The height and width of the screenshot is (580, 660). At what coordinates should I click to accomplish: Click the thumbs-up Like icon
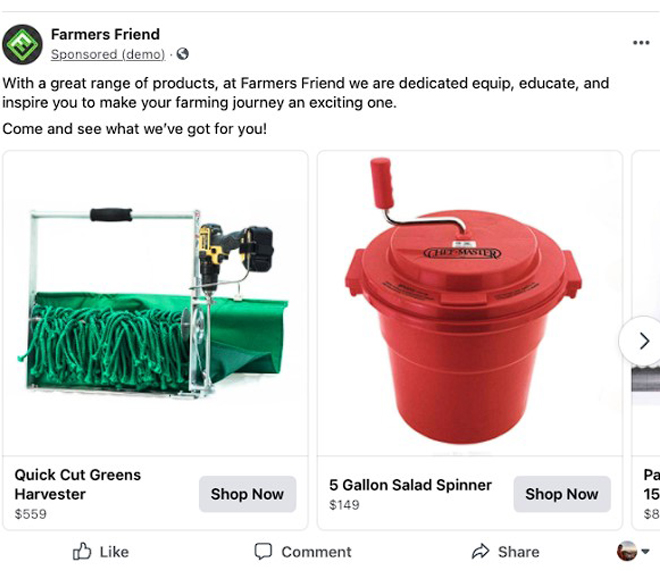point(83,551)
